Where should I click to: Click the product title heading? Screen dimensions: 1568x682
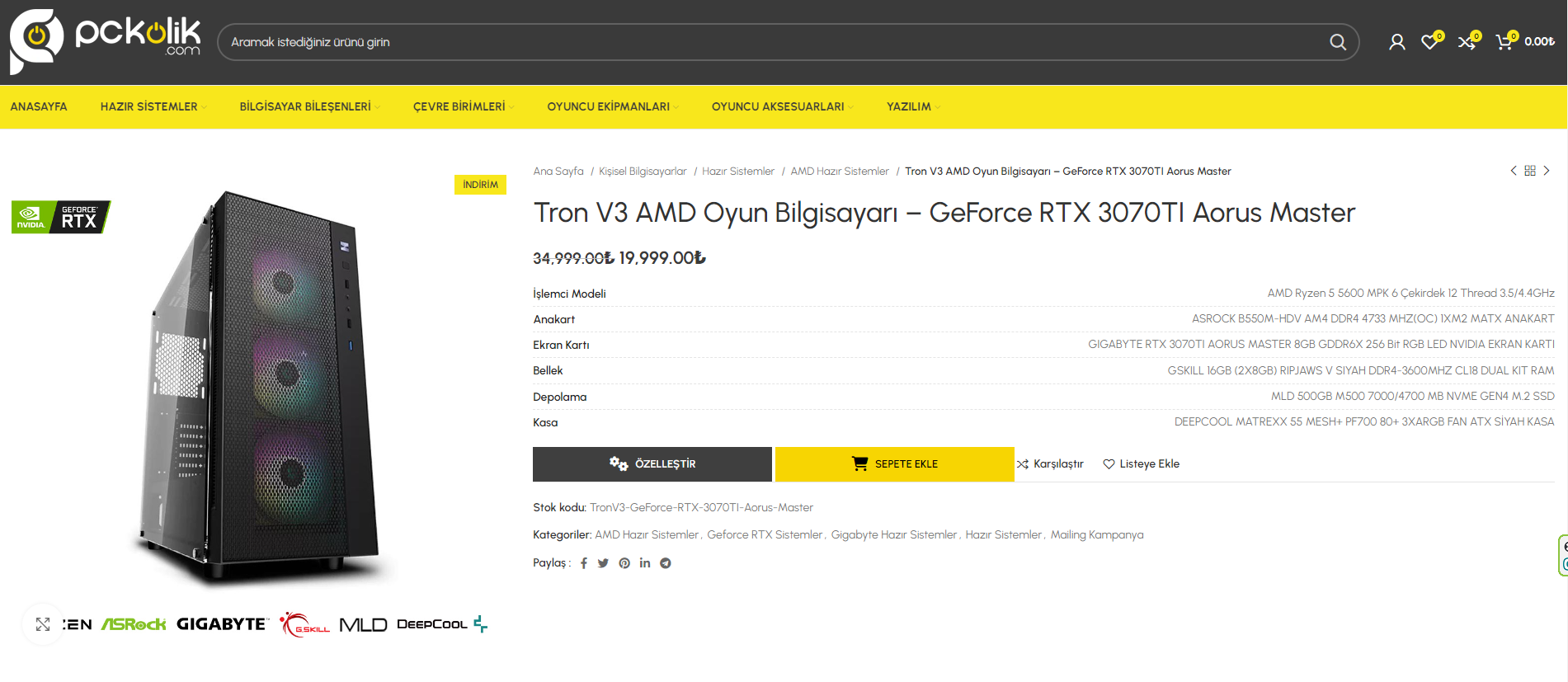coord(944,213)
